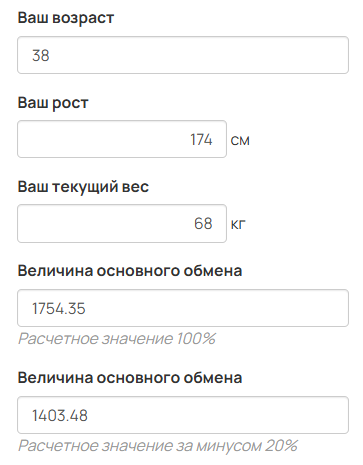The height and width of the screenshot is (465, 363).
Task: Click the reduced metabolism field with 1403.48
Action: point(183,415)
